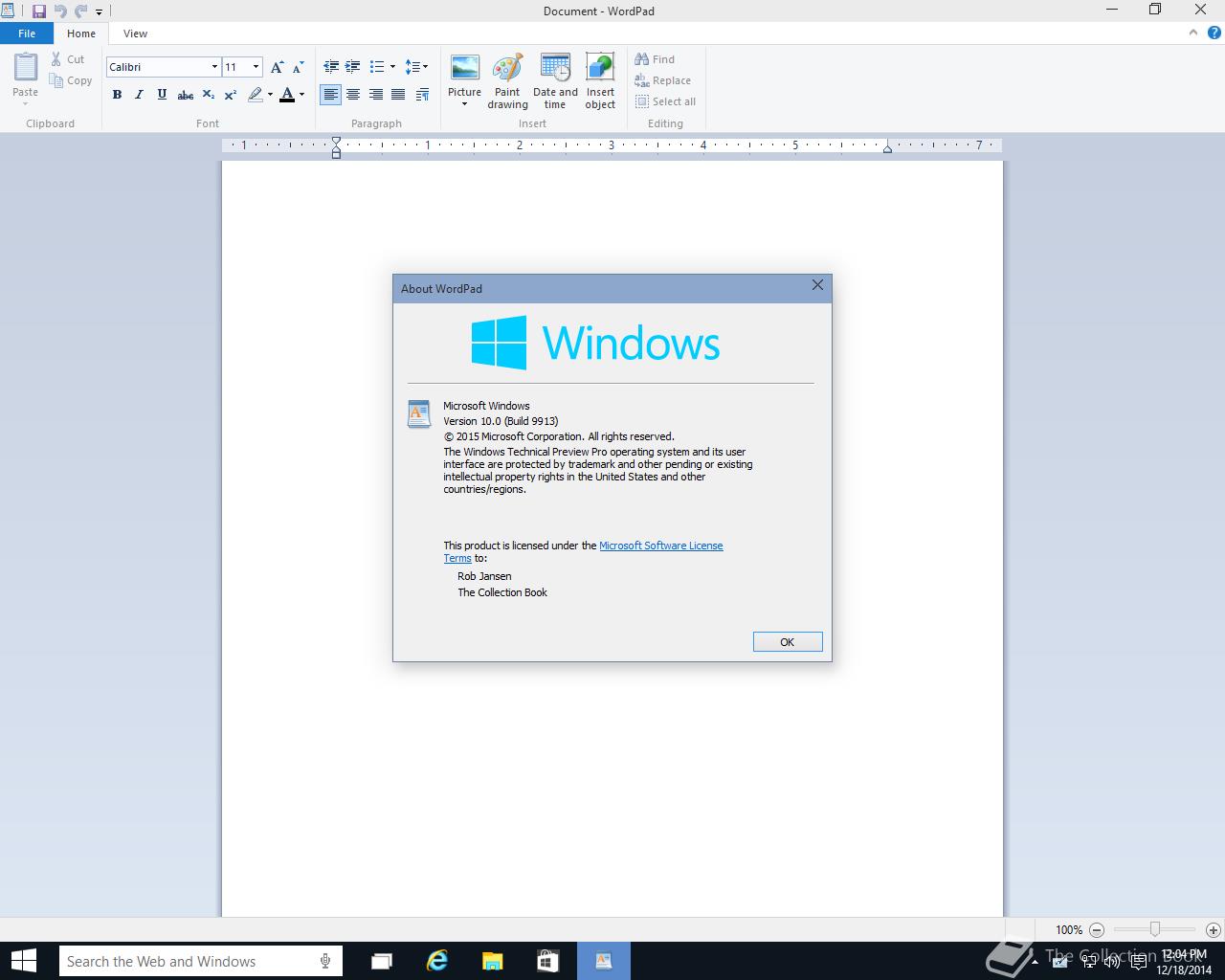
Task: Open the Calibri font family dropdown
Action: [214, 67]
